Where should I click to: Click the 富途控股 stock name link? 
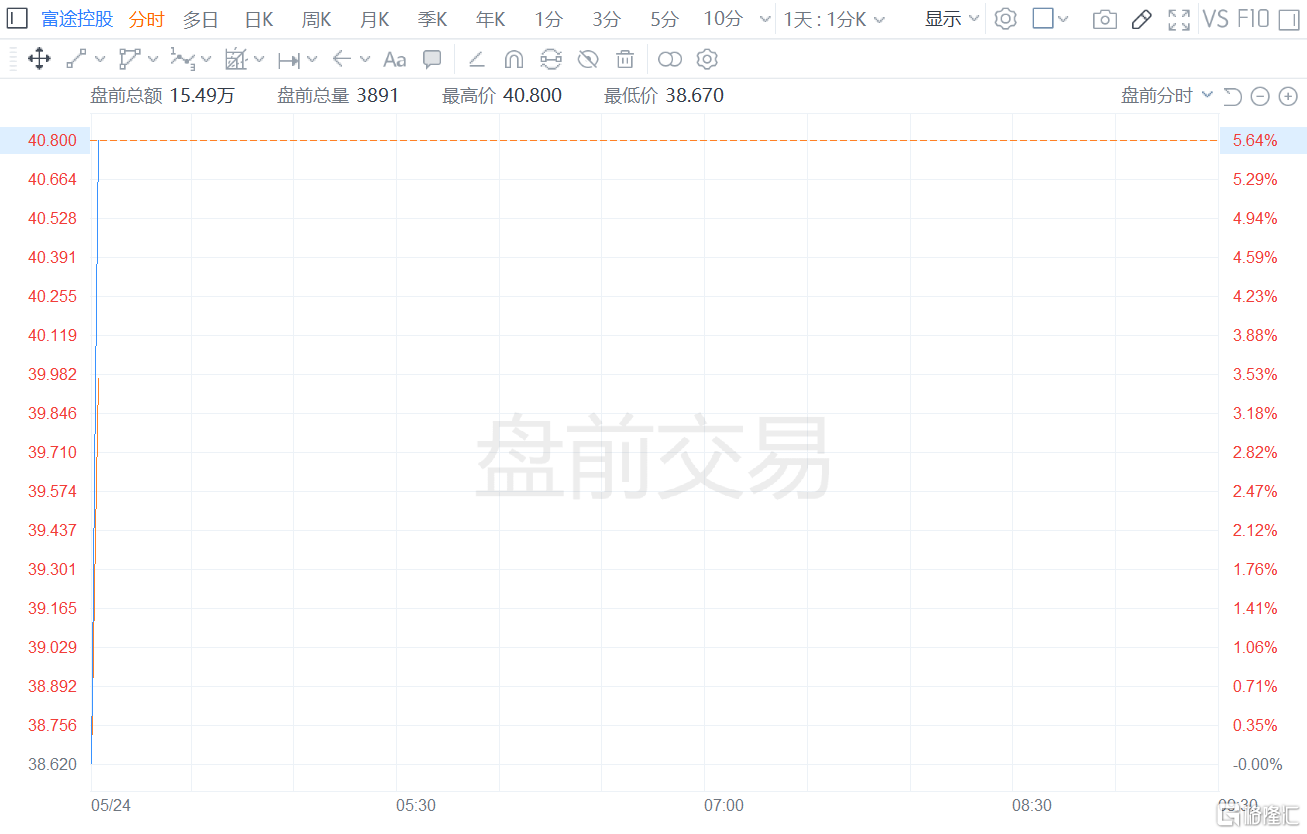tap(75, 18)
